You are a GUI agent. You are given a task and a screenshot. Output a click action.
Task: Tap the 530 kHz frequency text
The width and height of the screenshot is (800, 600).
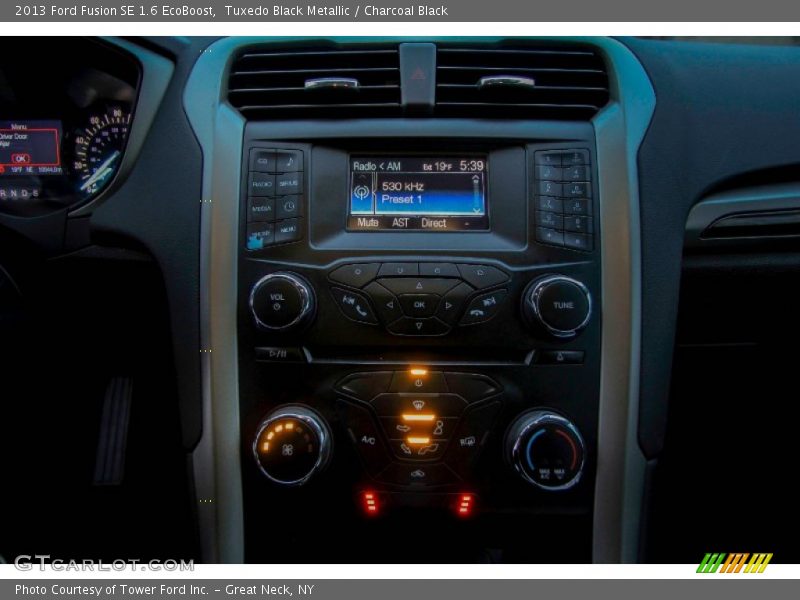coord(403,186)
